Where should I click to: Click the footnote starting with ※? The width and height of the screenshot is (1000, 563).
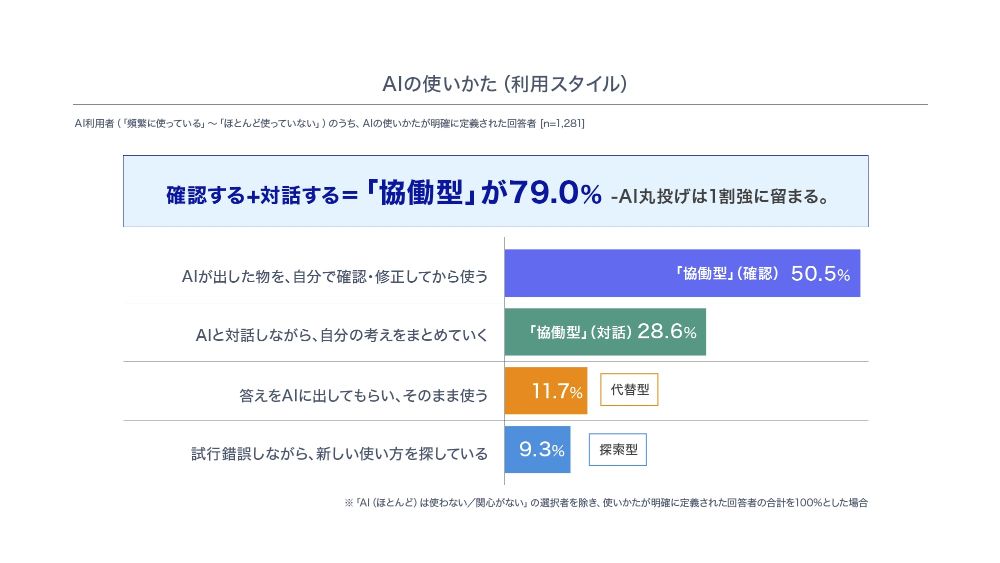pos(606,502)
